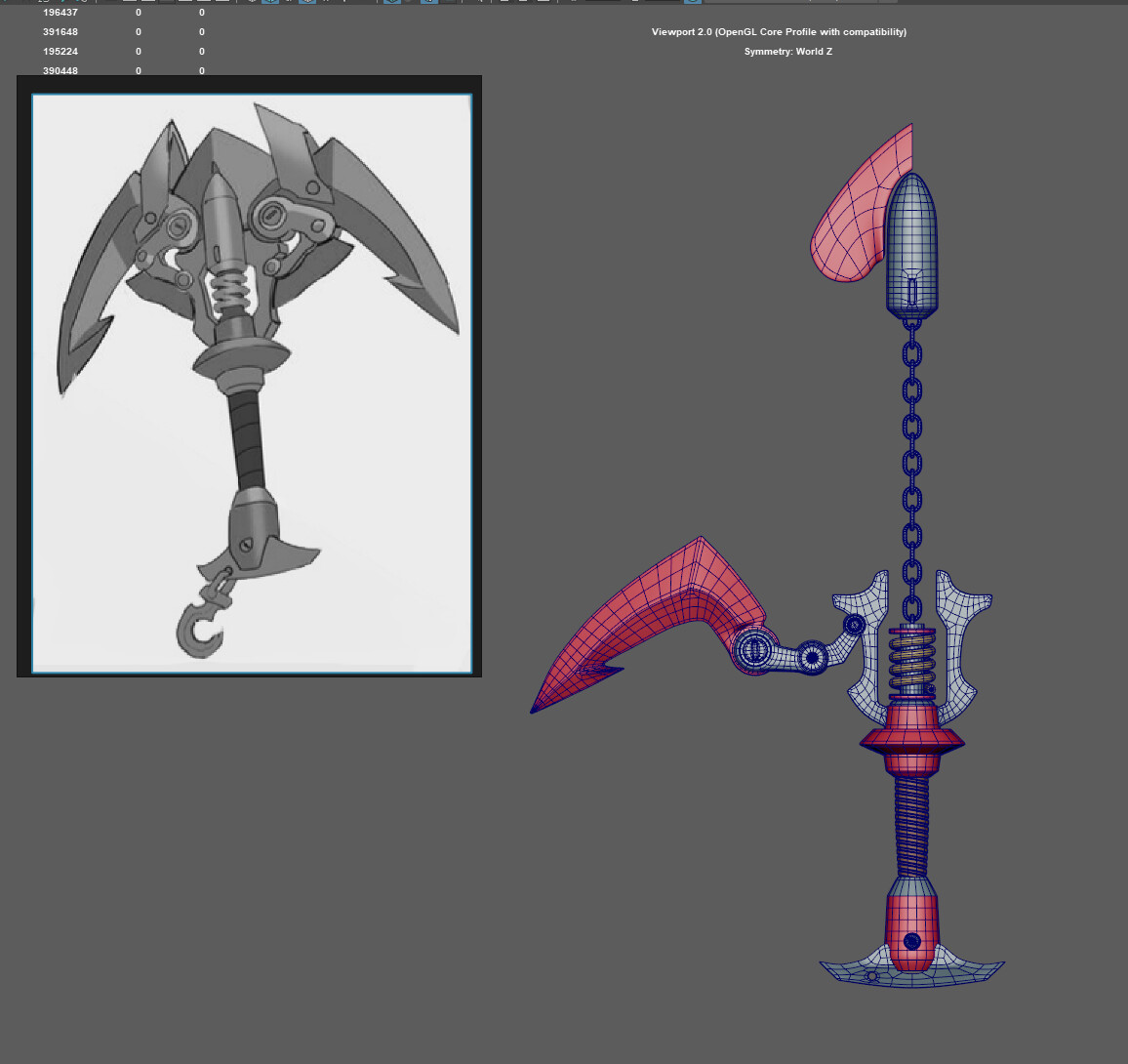Click the grayscale grappling hook reference image

pyautogui.click(x=249, y=381)
